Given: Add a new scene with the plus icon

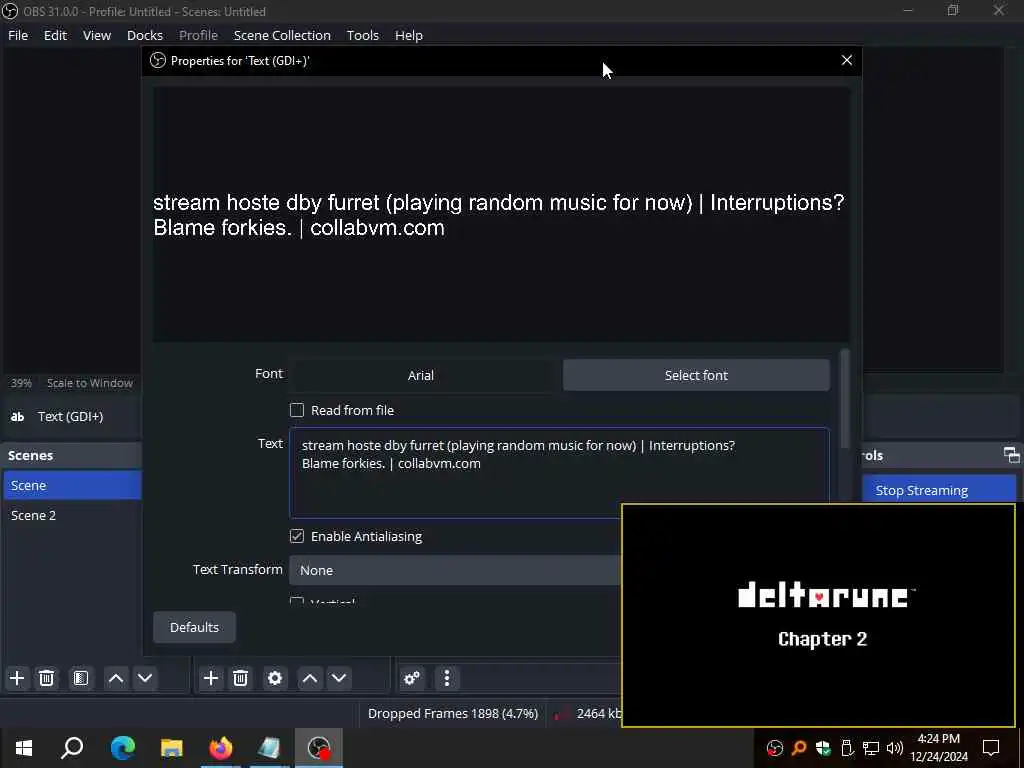Looking at the screenshot, I should tap(17, 678).
